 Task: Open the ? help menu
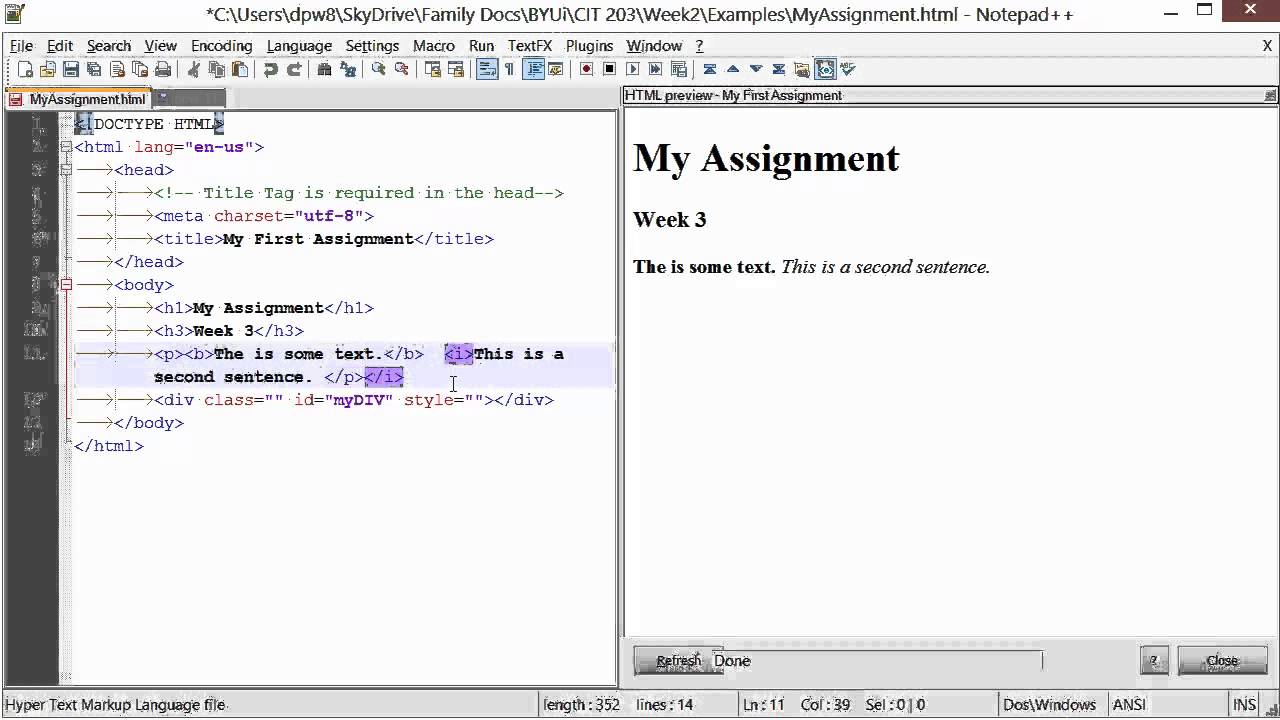click(699, 46)
